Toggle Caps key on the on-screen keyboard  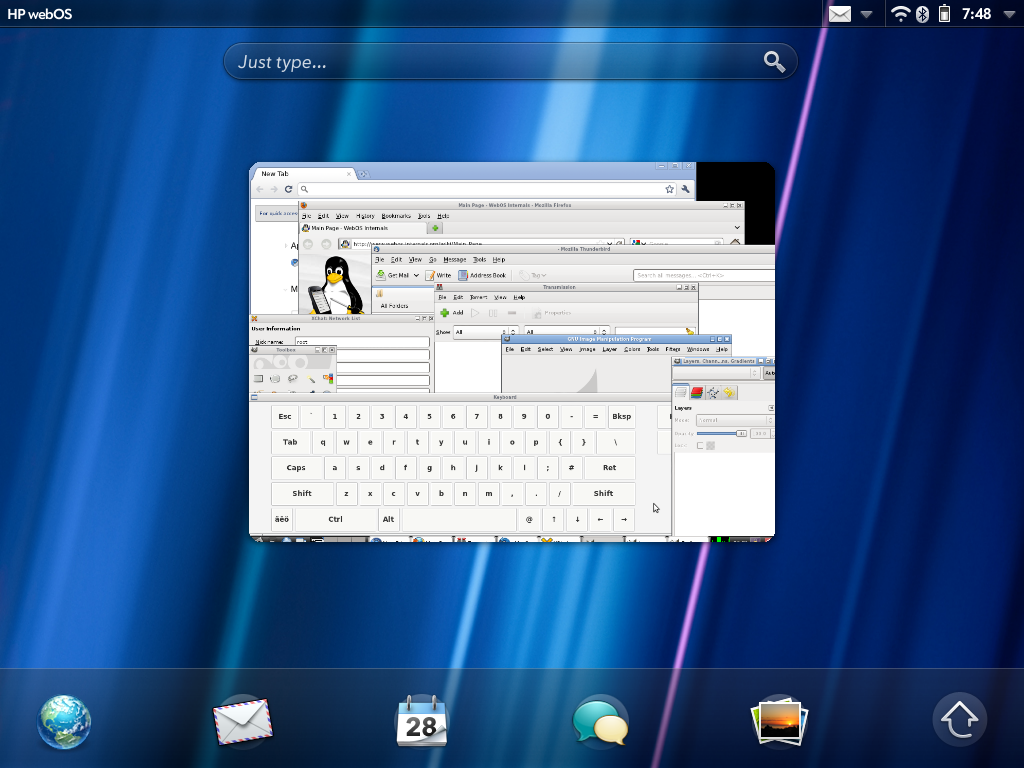[296, 468]
